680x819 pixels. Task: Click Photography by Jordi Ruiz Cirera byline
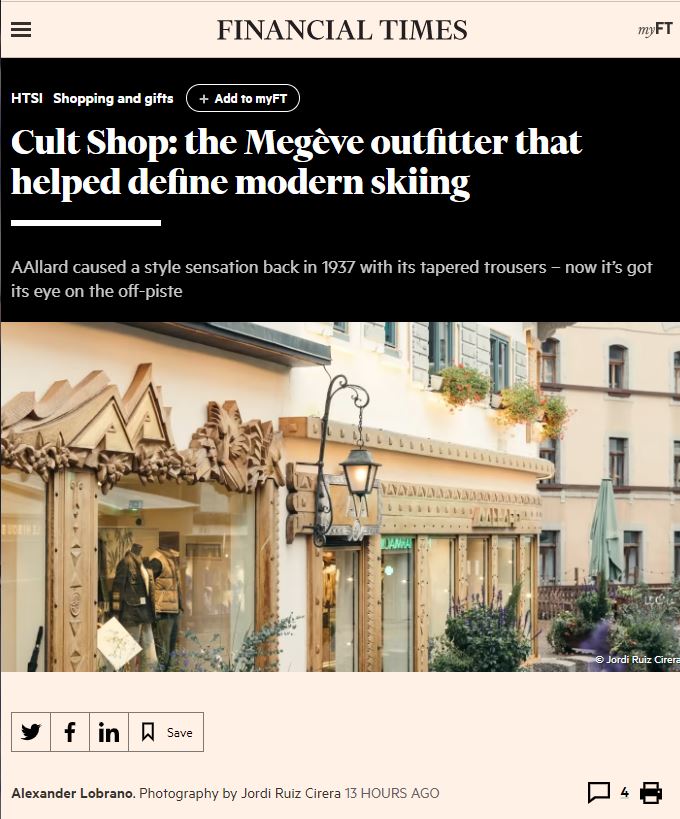(240, 793)
